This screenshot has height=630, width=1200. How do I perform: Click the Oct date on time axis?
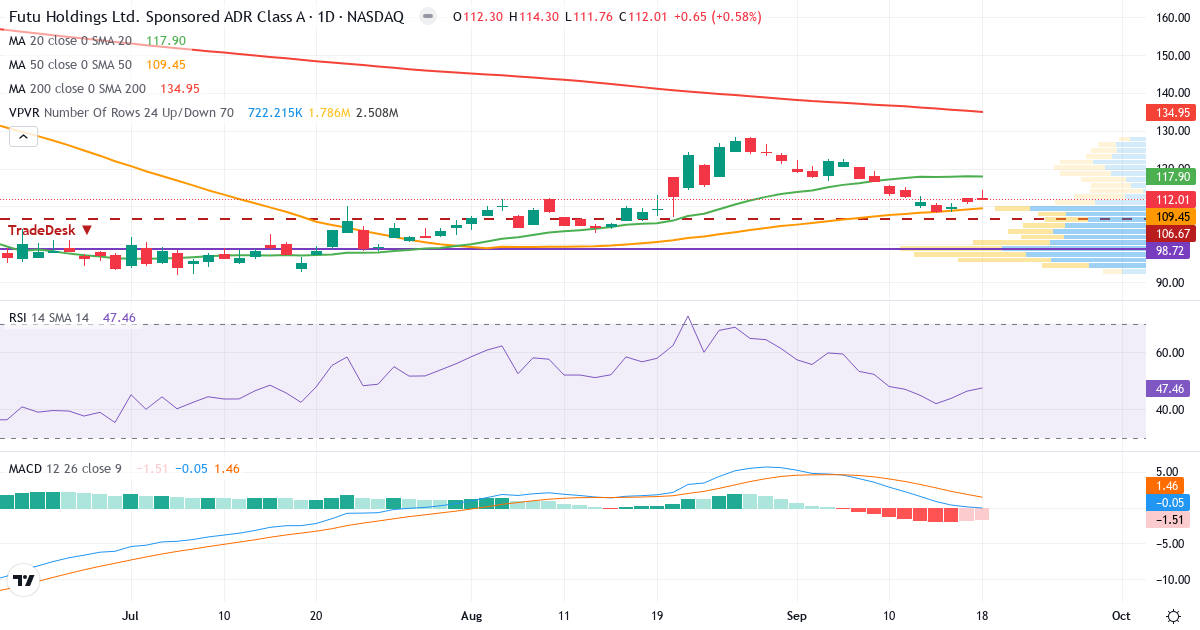1121,616
